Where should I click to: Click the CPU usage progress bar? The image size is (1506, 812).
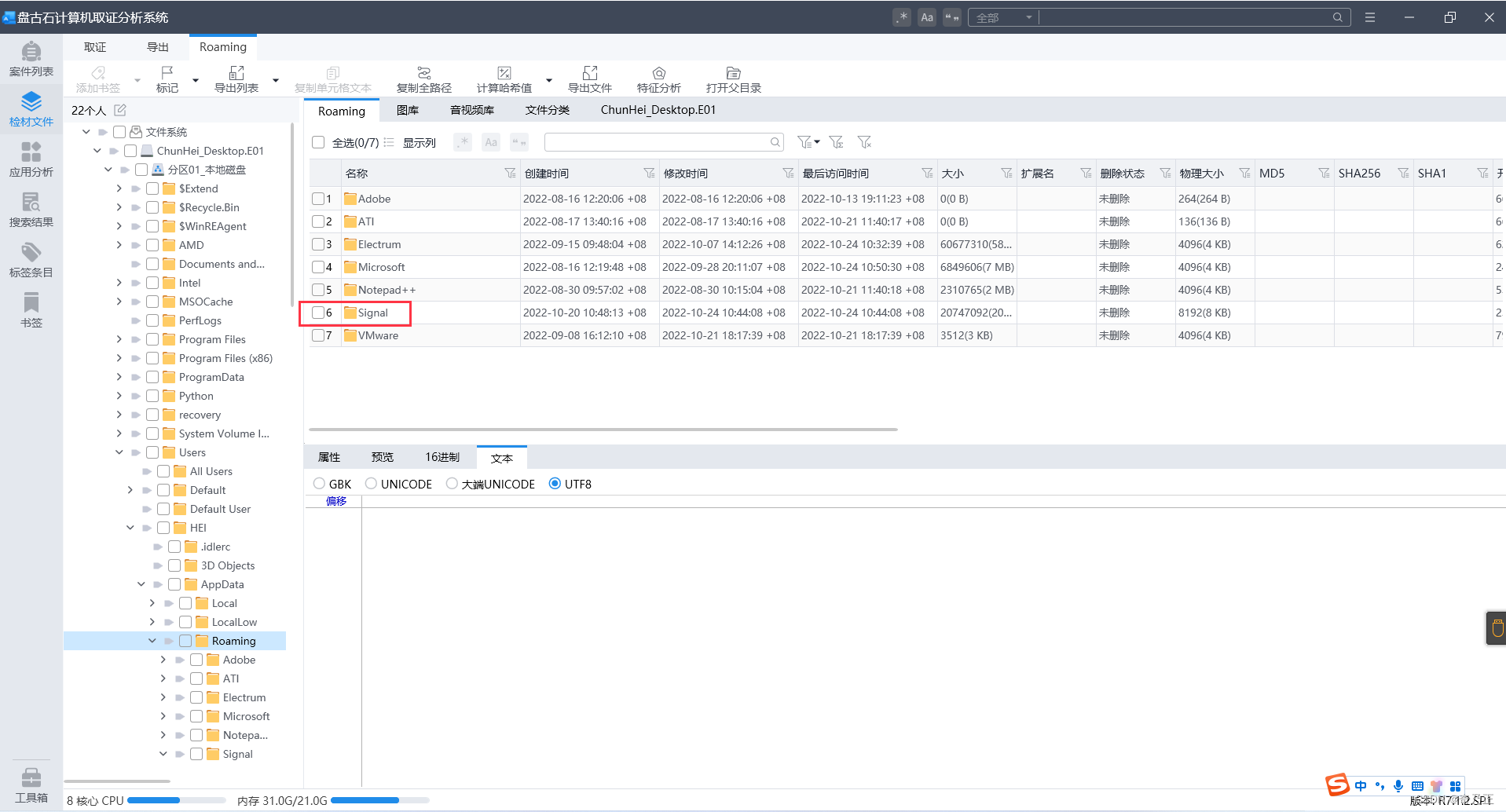tap(177, 800)
